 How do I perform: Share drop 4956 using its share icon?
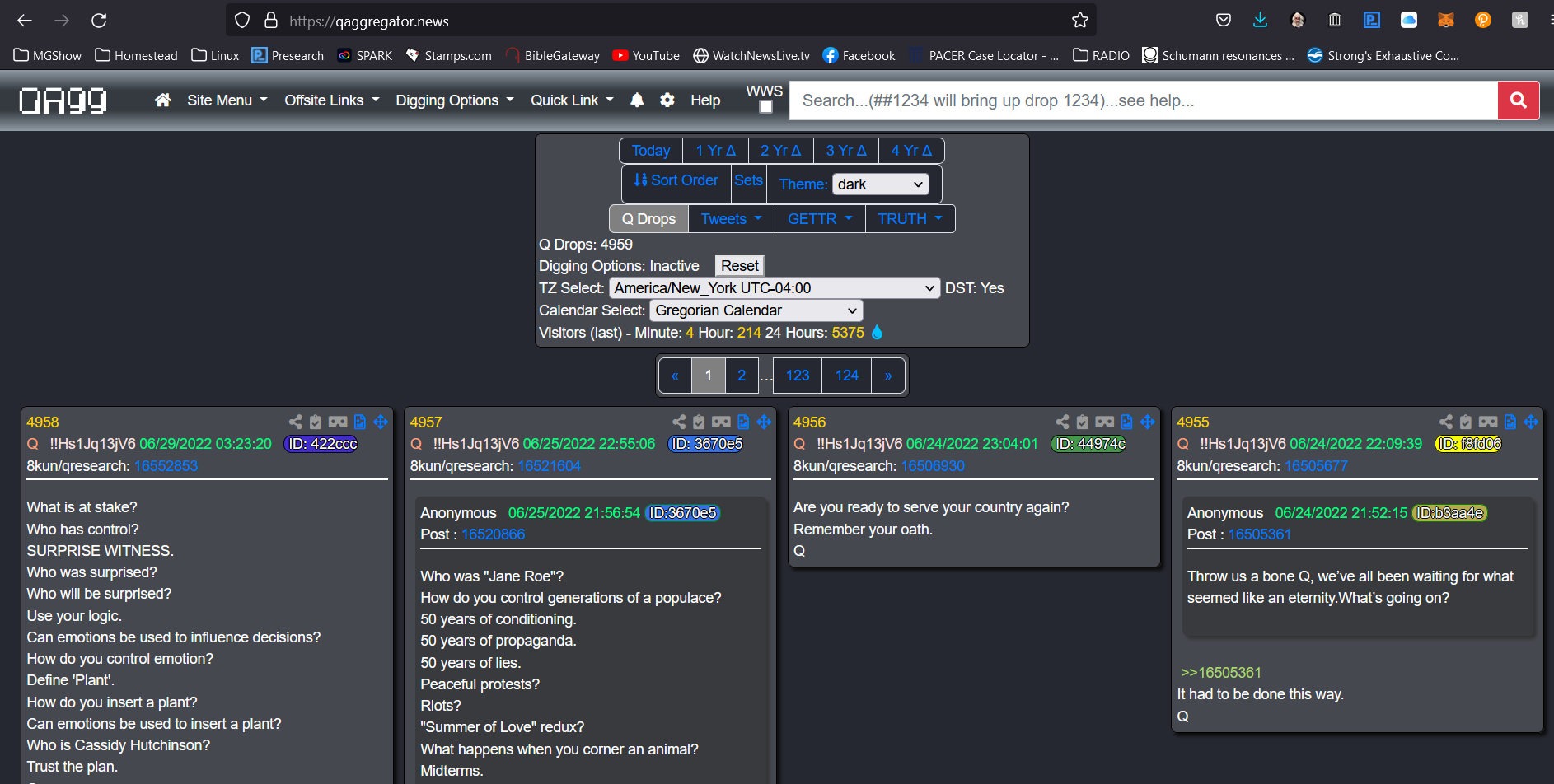[1062, 422]
